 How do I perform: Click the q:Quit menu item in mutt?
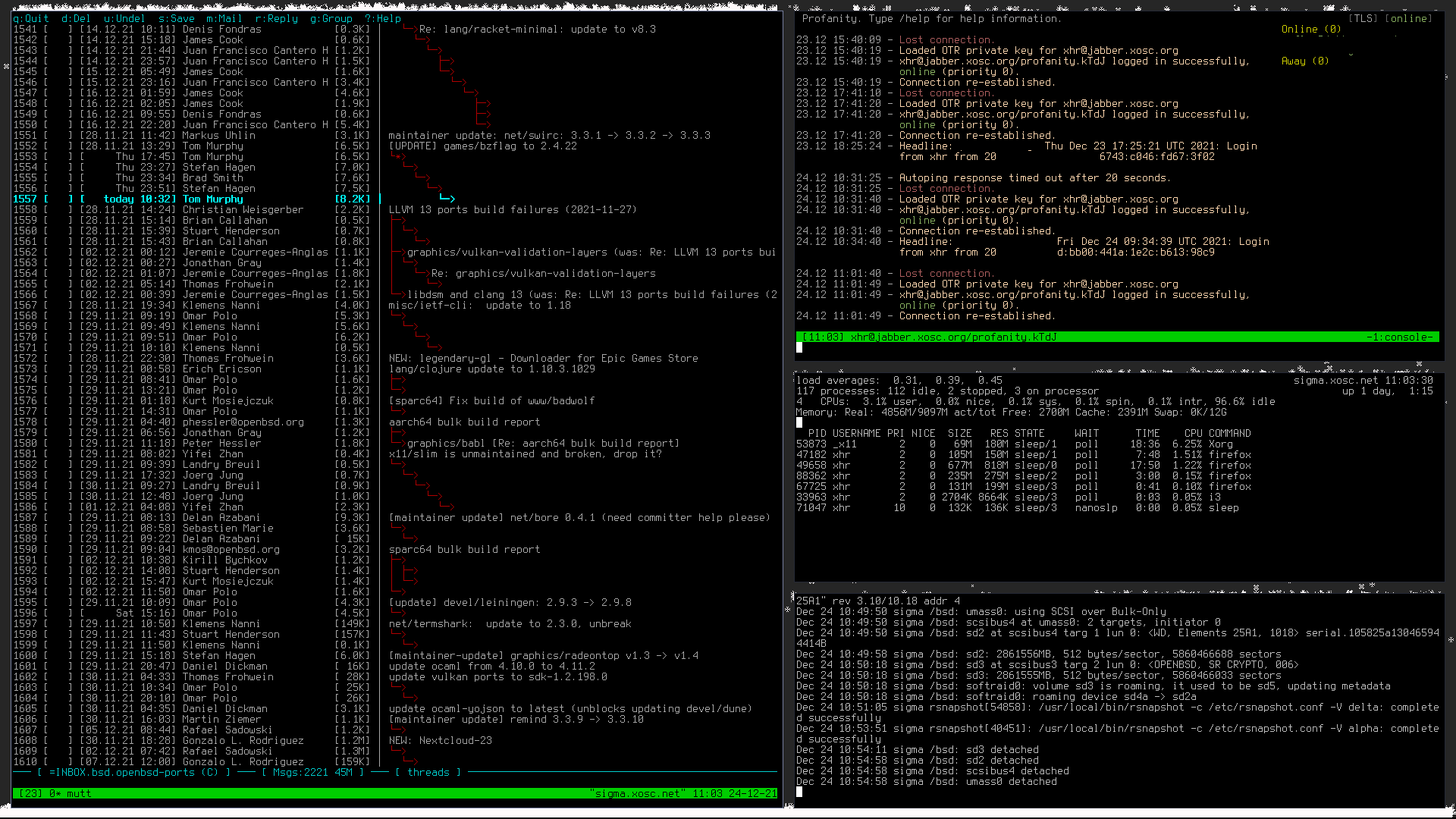click(x=31, y=19)
